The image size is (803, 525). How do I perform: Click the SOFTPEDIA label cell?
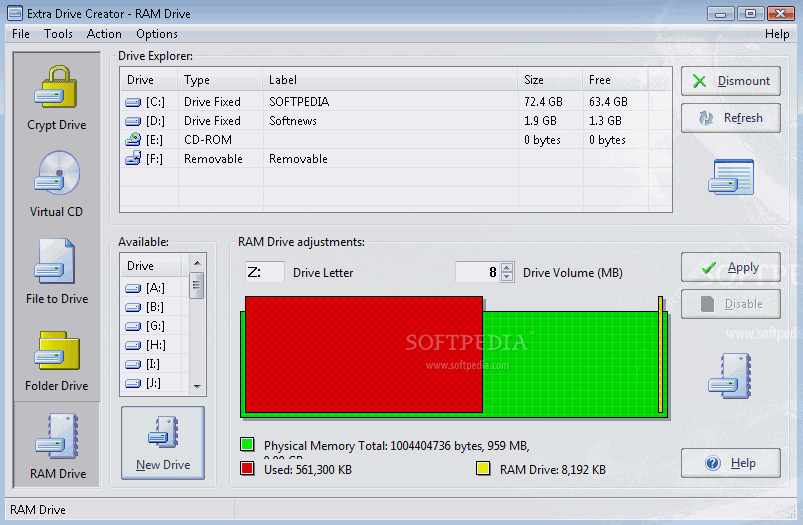[x=299, y=102]
